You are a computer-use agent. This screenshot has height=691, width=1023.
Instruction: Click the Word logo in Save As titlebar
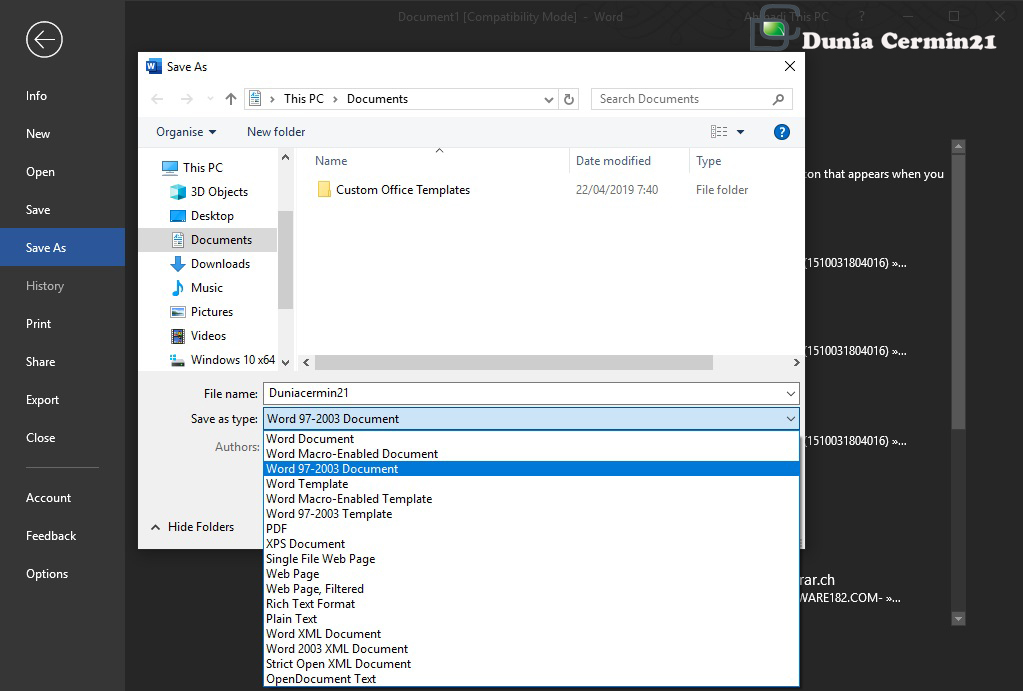(154, 67)
